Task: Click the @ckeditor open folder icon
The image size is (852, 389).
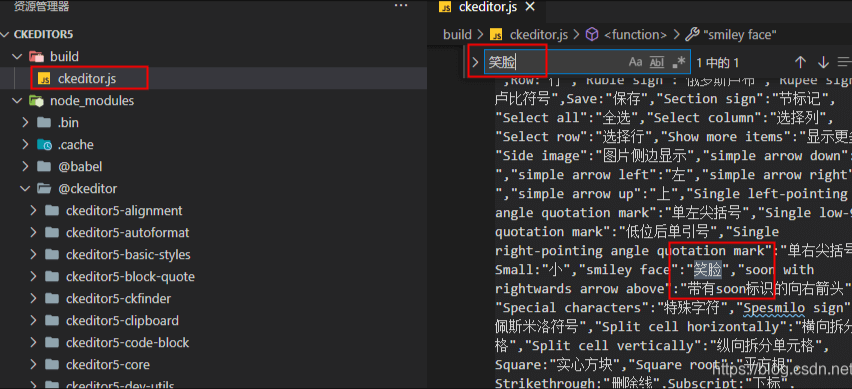Action: [x=44, y=189]
